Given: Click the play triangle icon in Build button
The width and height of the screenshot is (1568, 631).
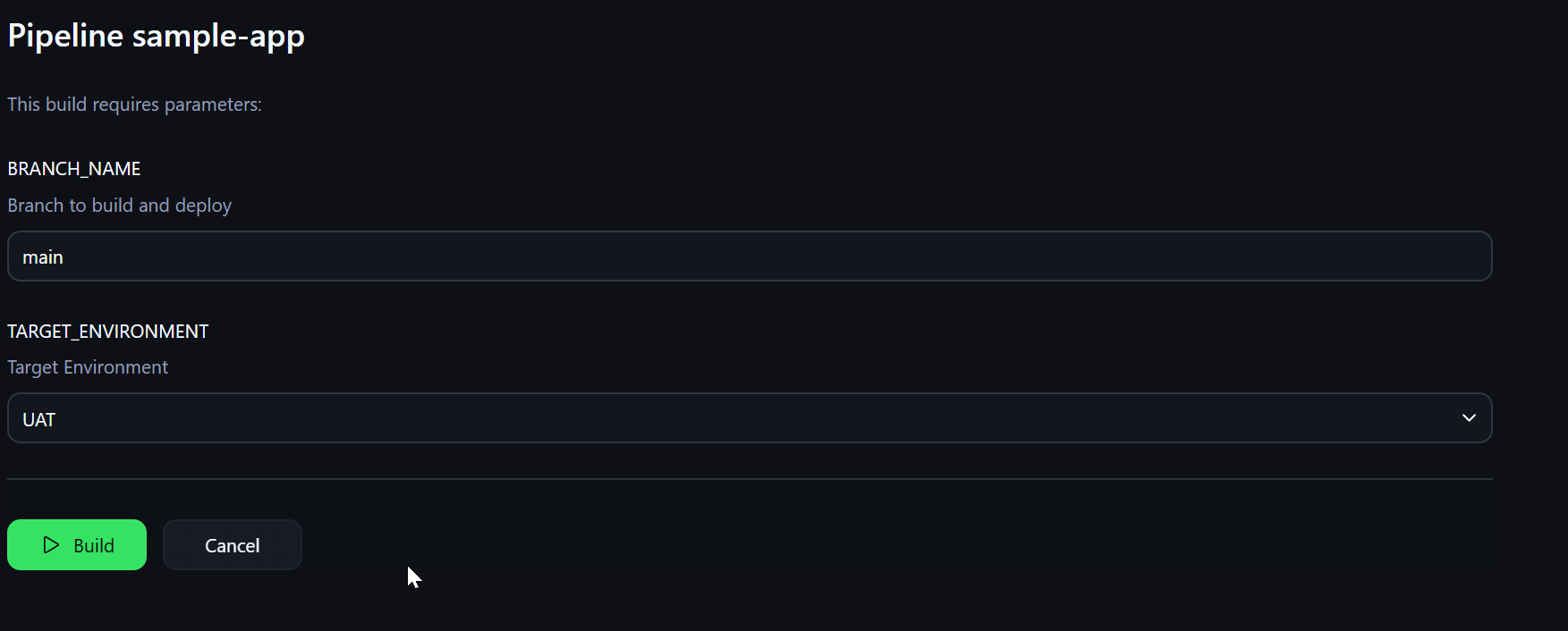Looking at the screenshot, I should tap(51, 544).
